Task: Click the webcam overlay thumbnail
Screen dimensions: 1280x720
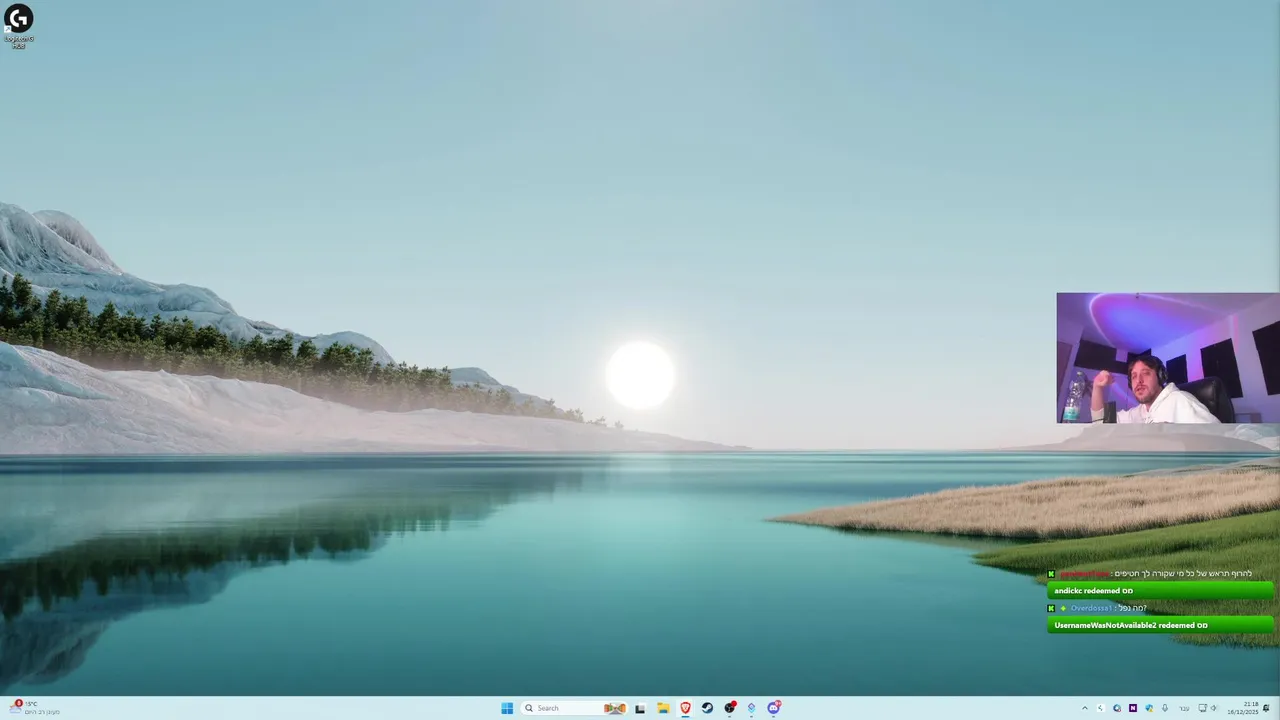Action: [1168, 358]
